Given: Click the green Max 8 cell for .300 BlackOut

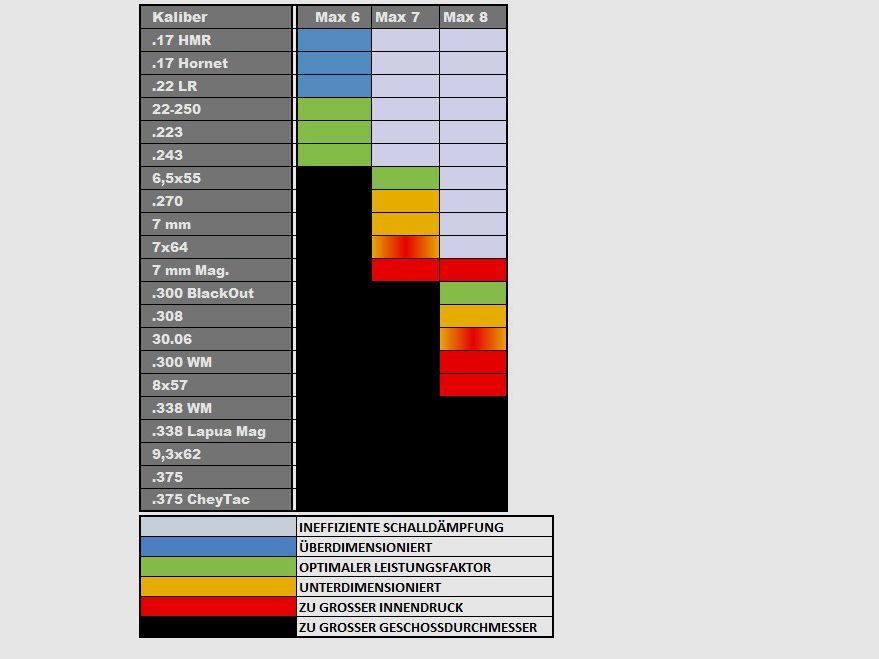Looking at the screenshot, I should click(473, 293).
